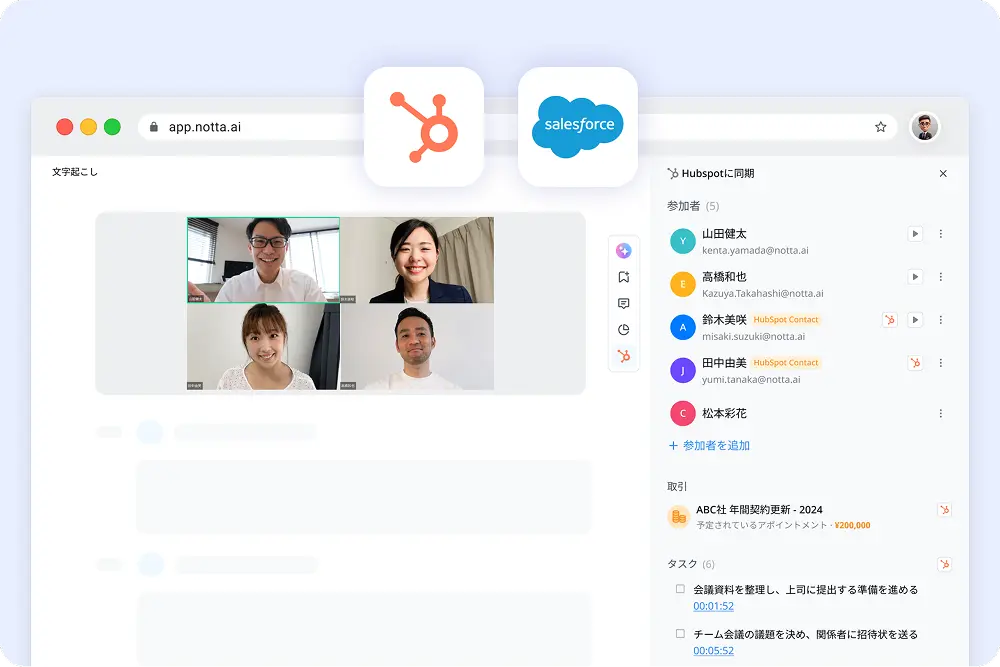Viewport: 1000px width, 667px height.
Task: Click the 取引 section header
Action: click(x=677, y=487)
